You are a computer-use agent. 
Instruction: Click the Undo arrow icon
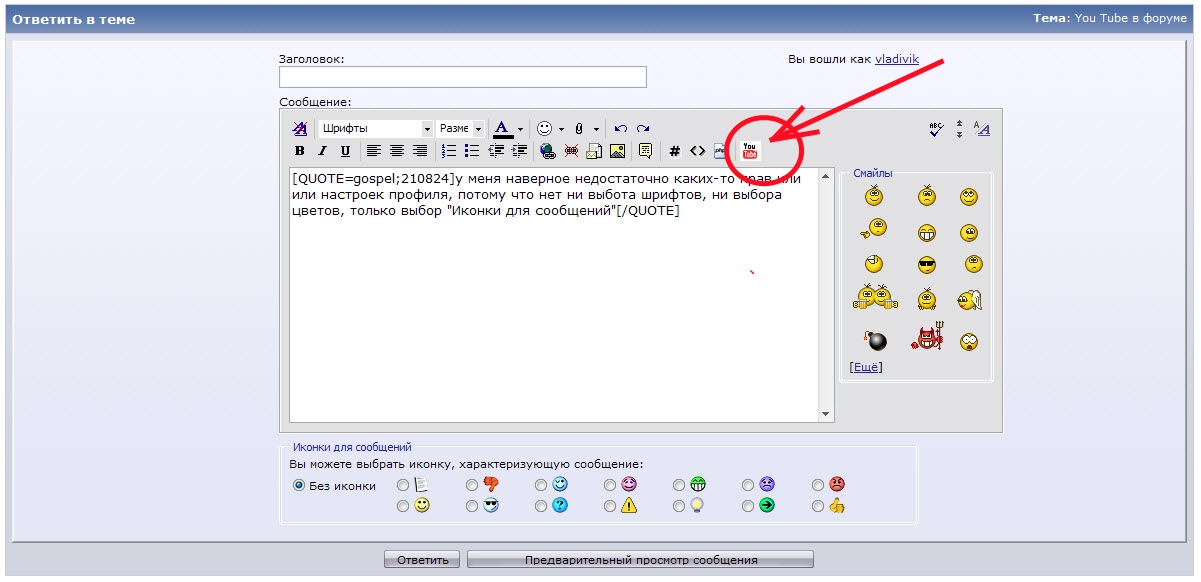click(620, 128)
